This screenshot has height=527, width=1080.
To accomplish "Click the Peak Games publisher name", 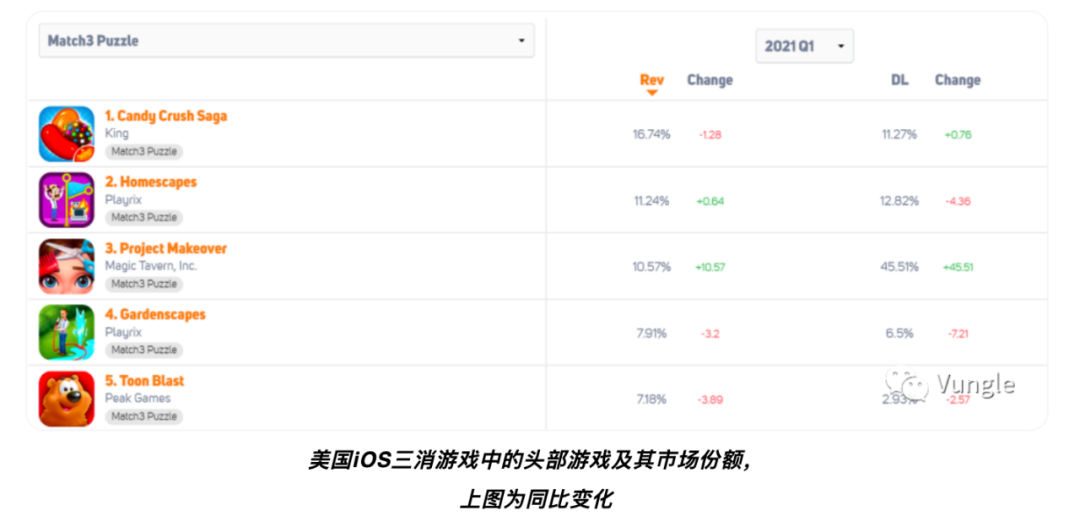I will click(138, 398).
